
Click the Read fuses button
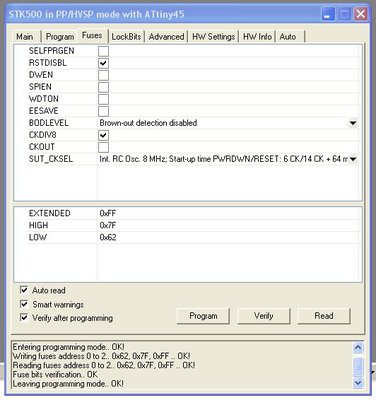324,316
